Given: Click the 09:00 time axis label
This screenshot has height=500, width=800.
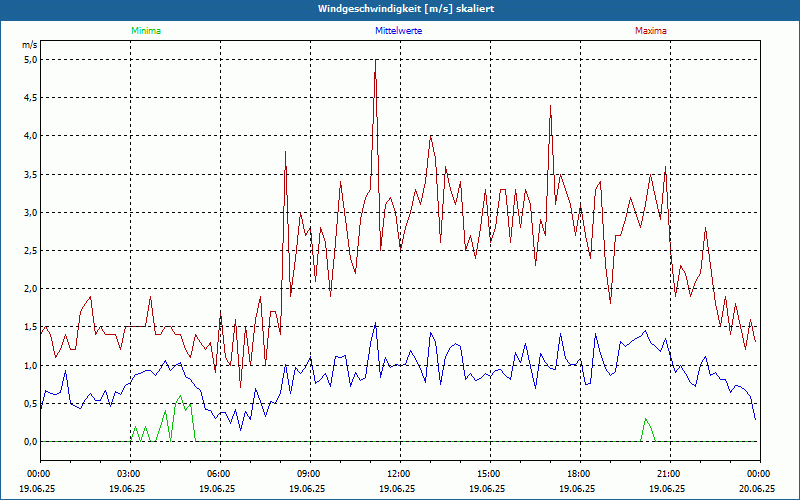Looking at the screenshot, I should 309,474.
